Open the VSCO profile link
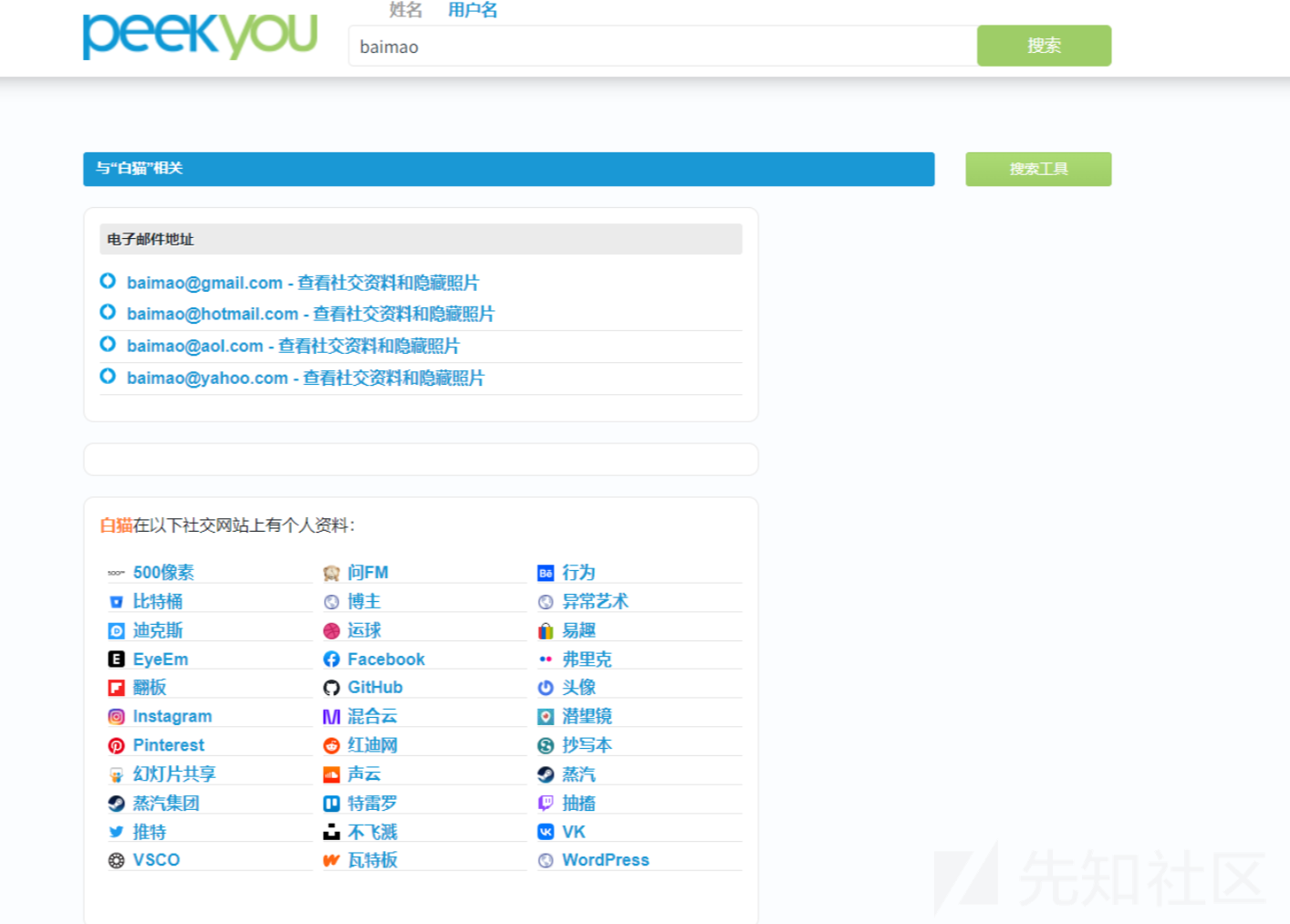Screen dimensions: 1290x924 pyautogui.click(x=156, y=860)
